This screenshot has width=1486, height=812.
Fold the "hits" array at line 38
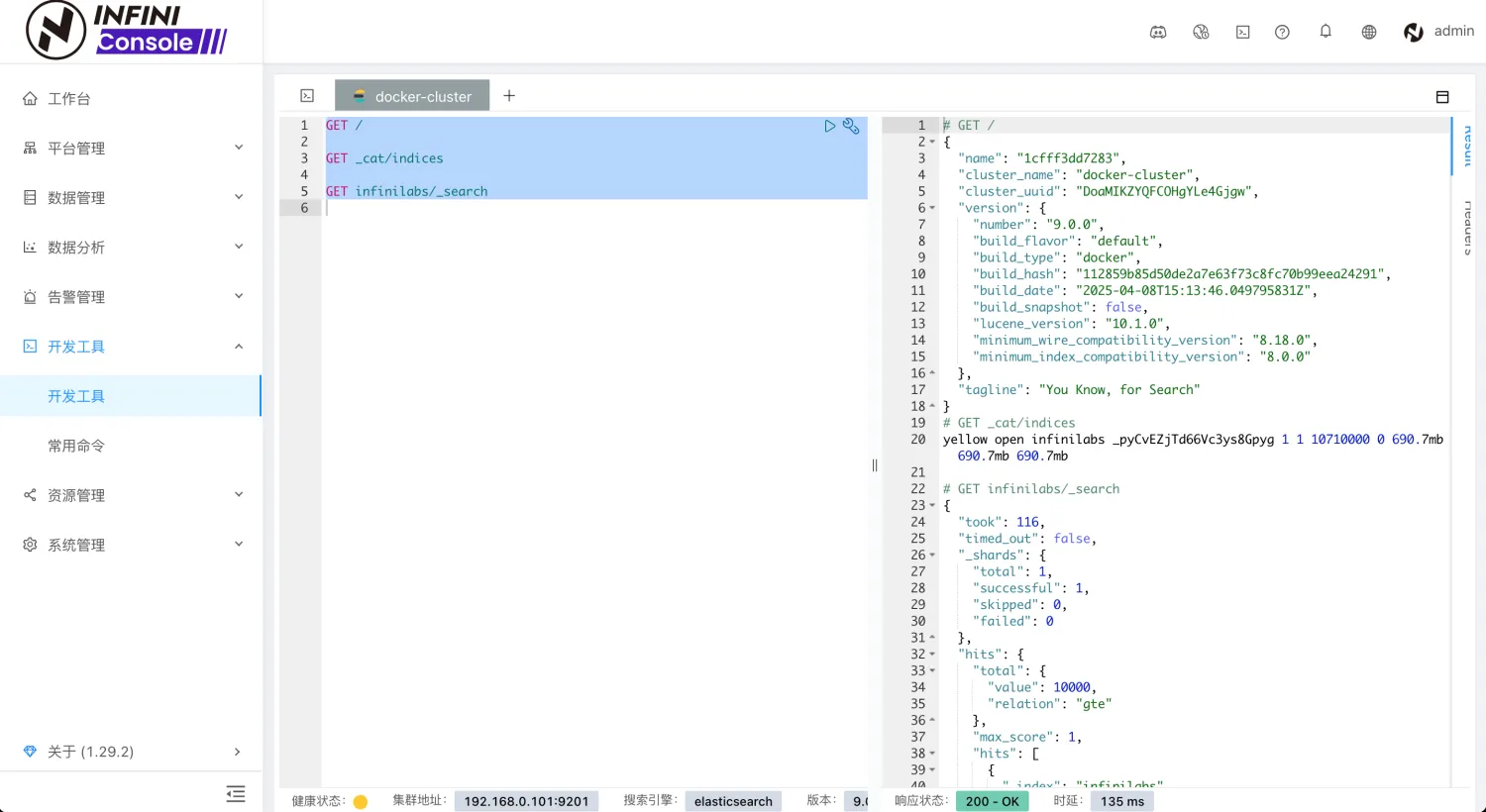coord(932,753)
